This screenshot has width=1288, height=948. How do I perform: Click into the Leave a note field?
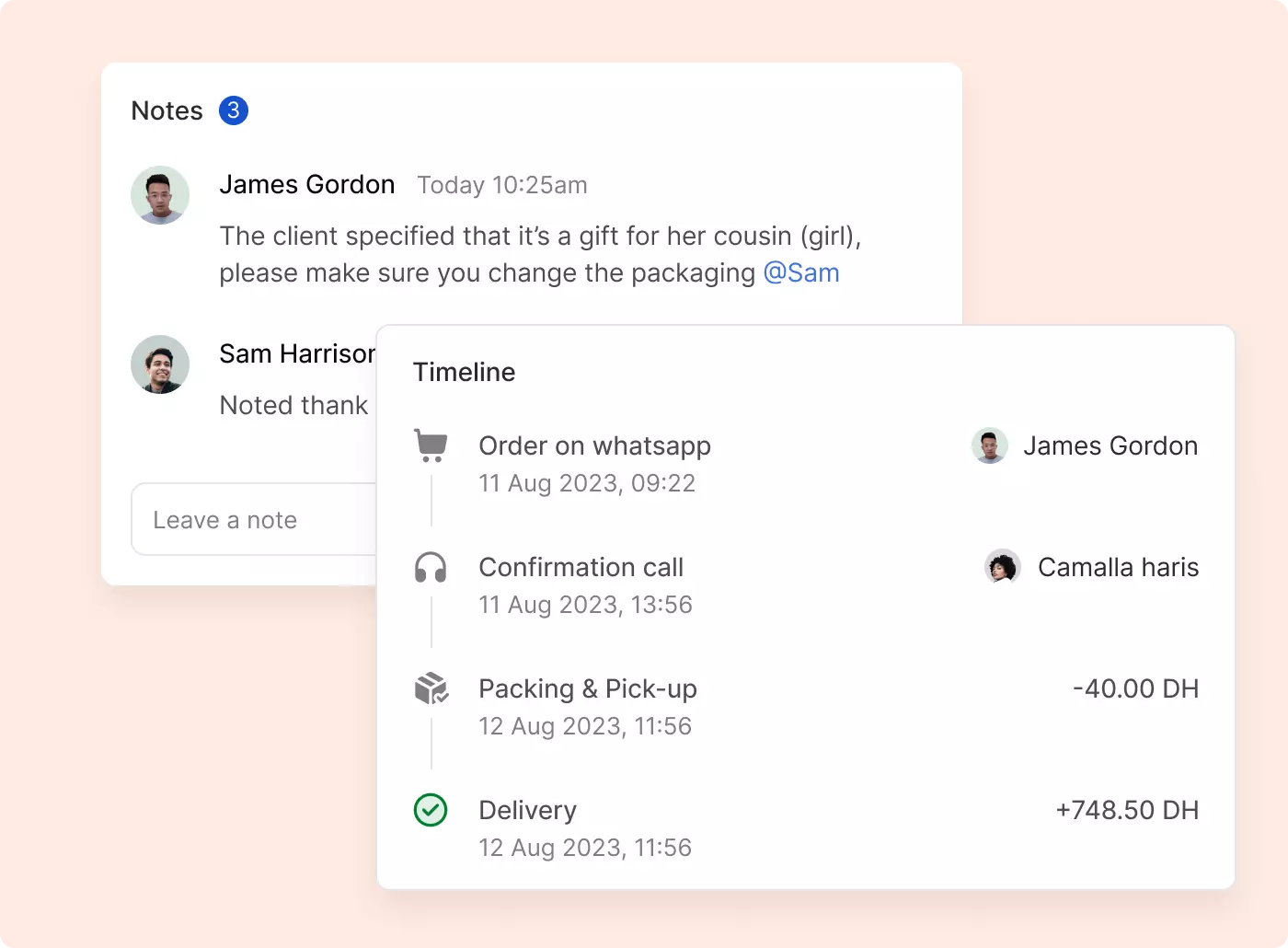coord(254,520)
